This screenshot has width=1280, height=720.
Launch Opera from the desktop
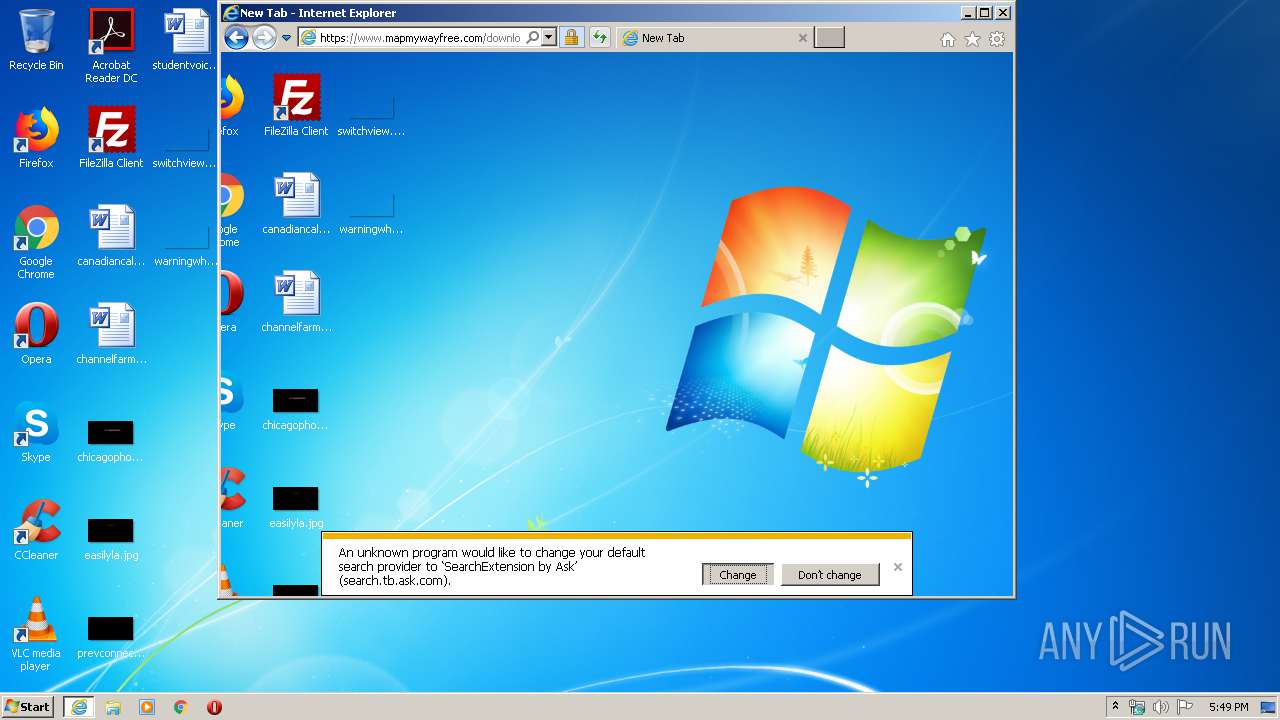(x=36, y=334)
